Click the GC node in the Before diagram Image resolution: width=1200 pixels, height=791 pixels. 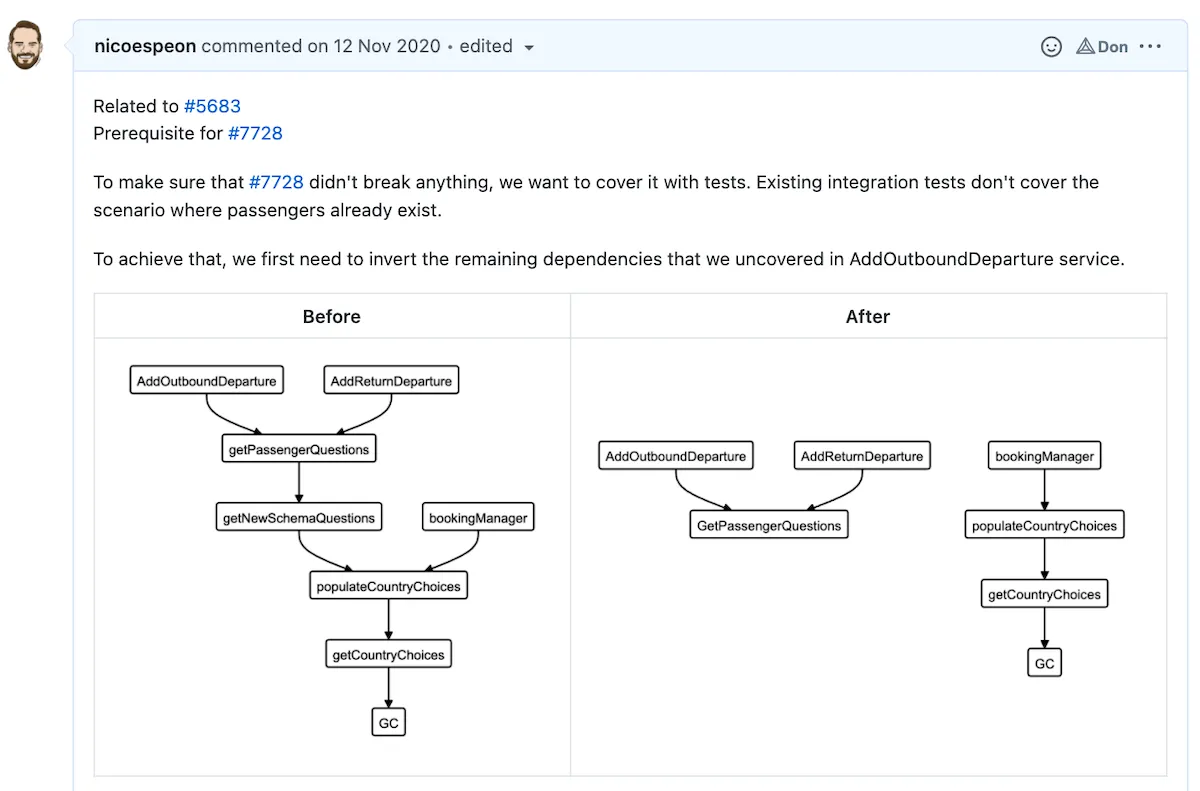pos(388,722)
